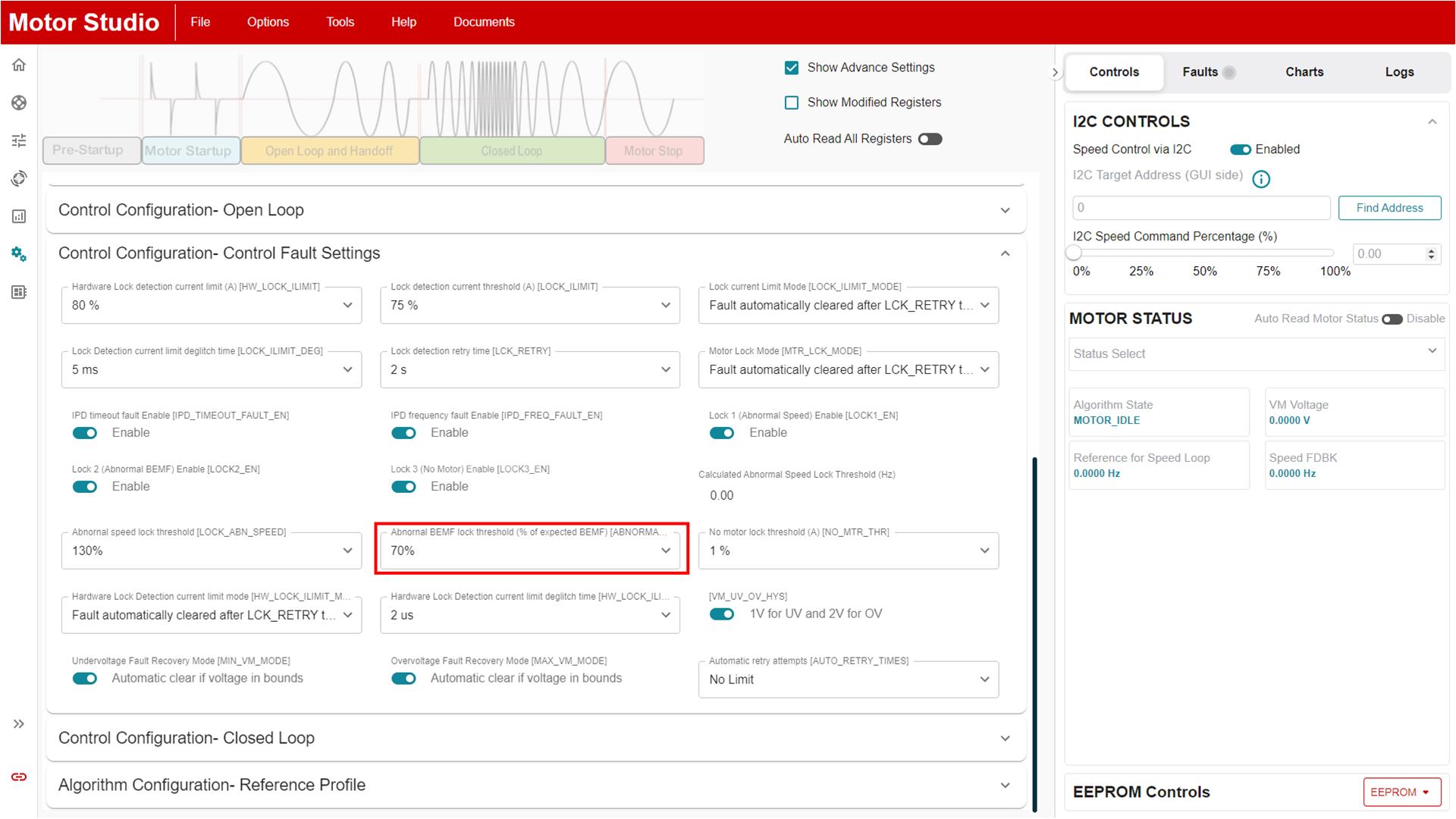Image resolution: width=1456 pixels, height=819 pixels.
Task: Click the gears configuration sidebar icon
Action: pos(19,254)
